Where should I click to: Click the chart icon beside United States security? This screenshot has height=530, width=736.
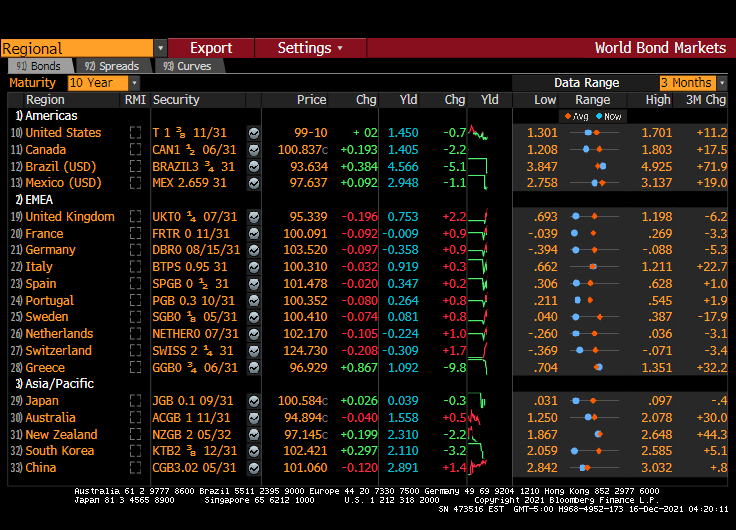254,133
